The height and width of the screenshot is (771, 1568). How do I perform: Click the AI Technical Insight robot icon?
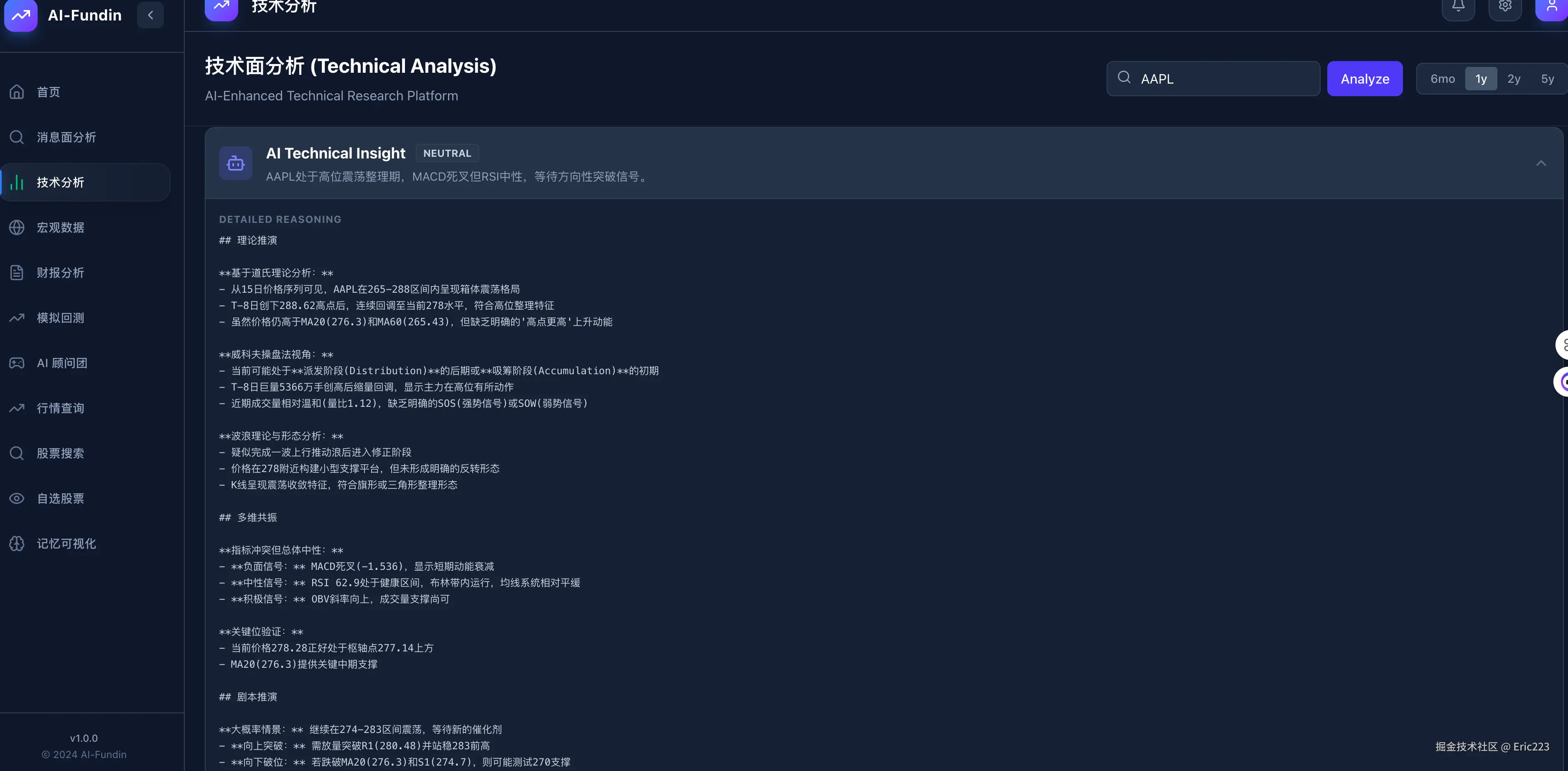pos(236,163)
